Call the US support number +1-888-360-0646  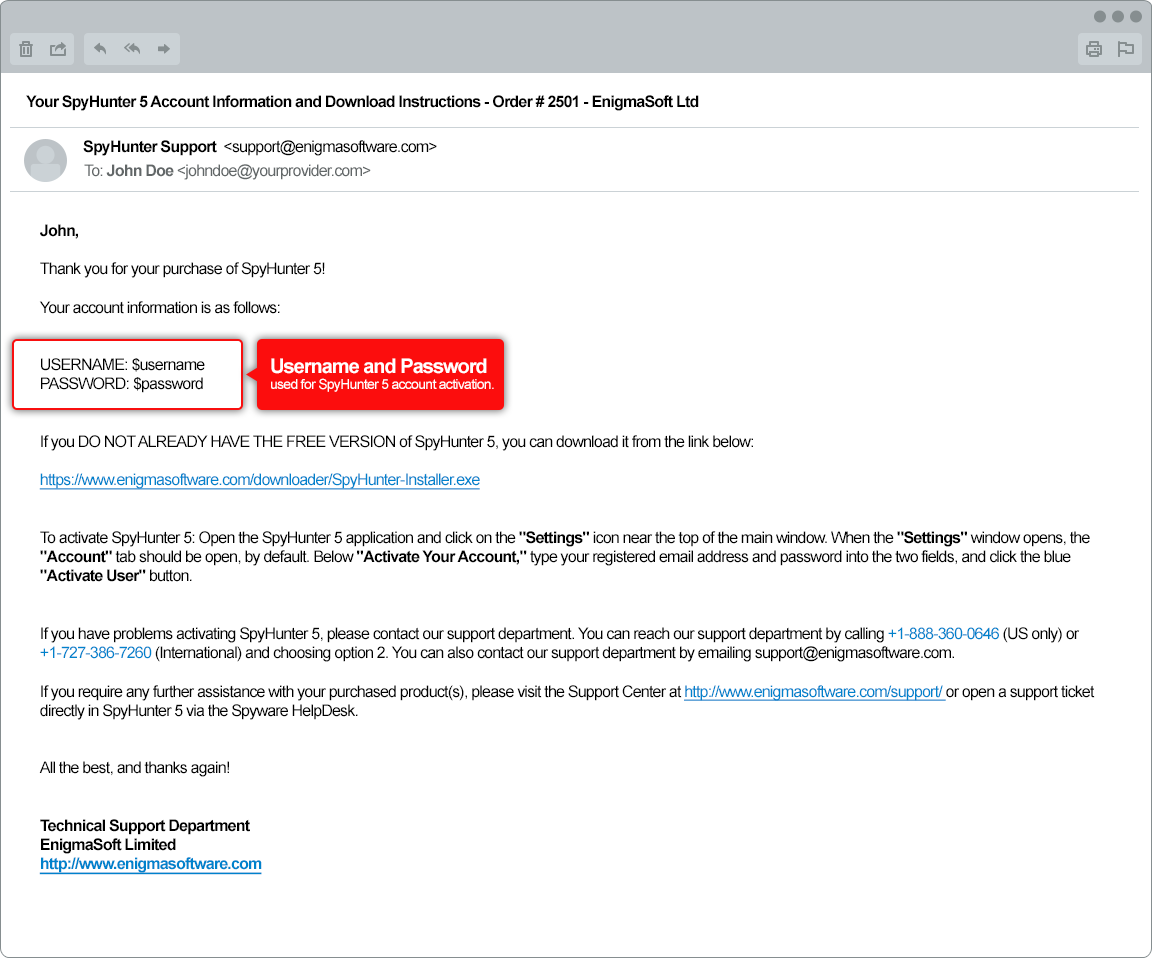point(943,634)
